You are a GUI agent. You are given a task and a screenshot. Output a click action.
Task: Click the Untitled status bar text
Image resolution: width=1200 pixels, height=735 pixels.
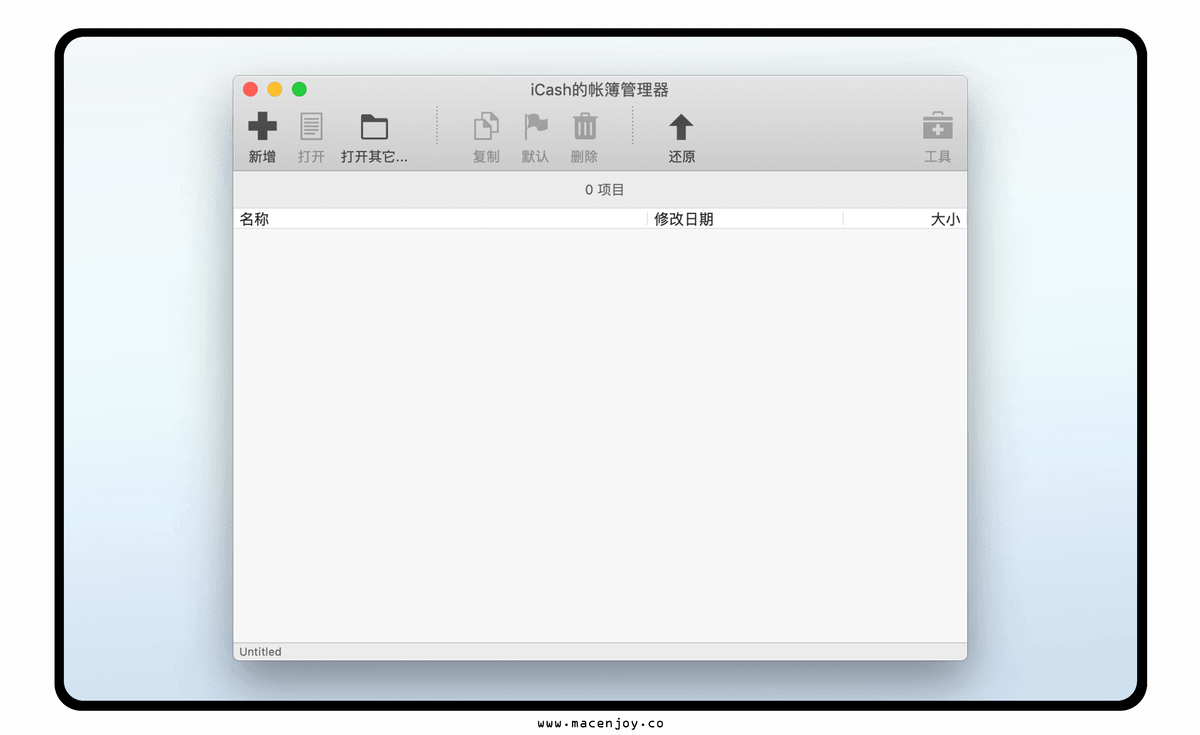point(260,652)
